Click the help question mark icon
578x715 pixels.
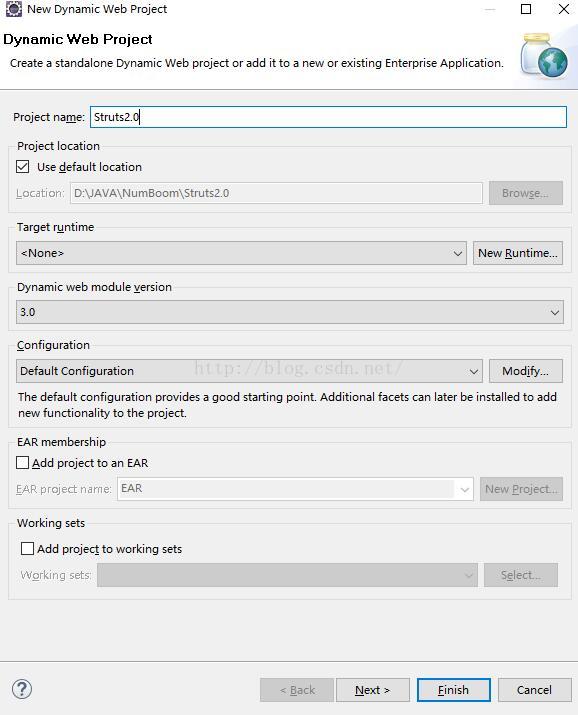click(22, 689)
